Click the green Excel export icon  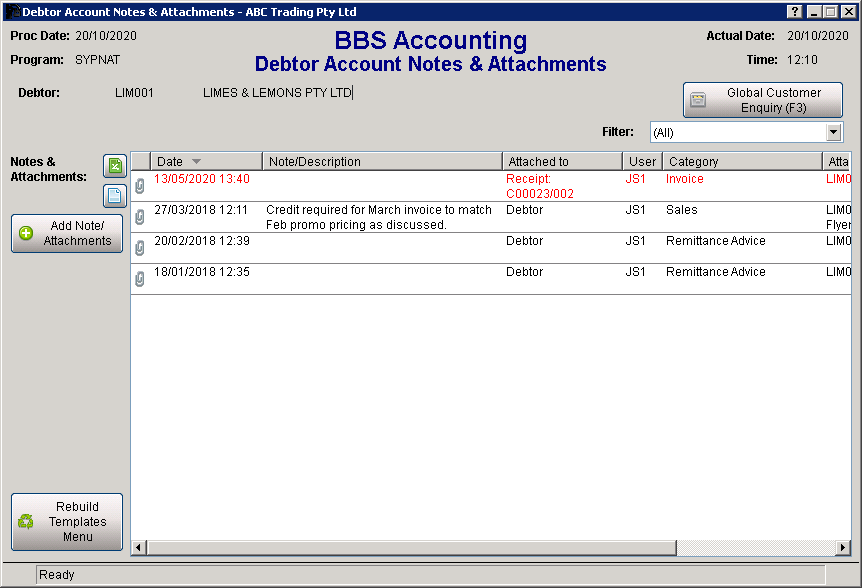[115, 167]
